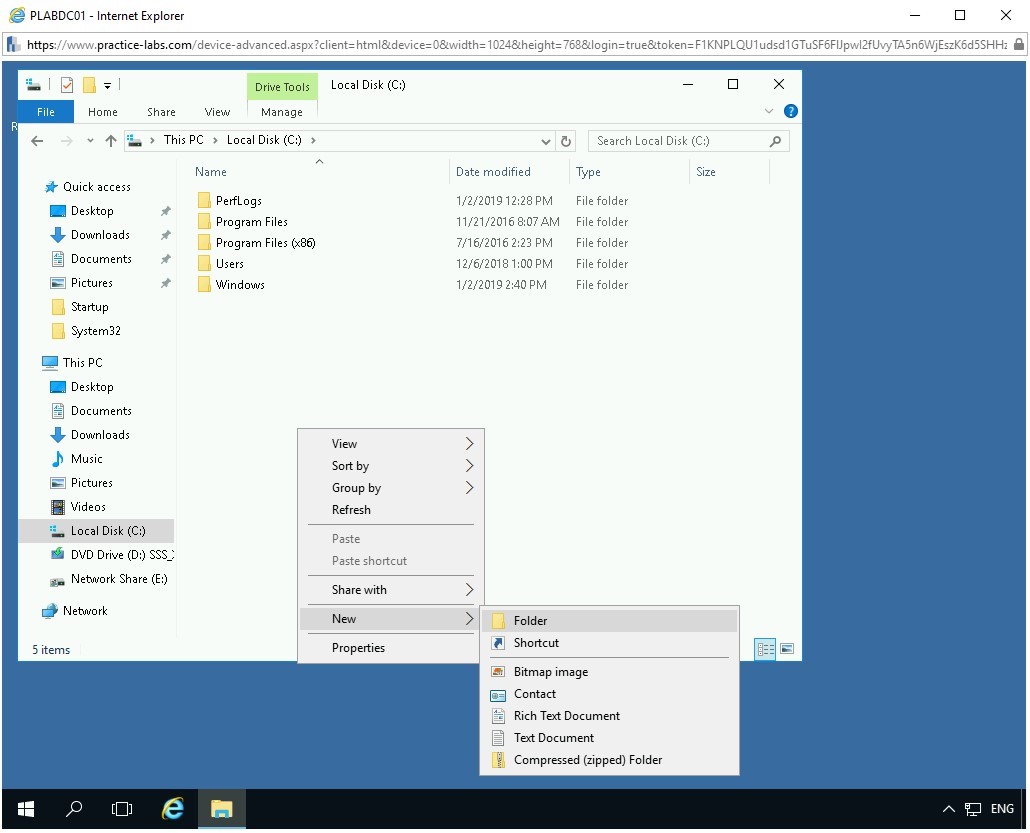1030x833 pixels.
Task: Sort by the Type column header
Action: (x=588, y=171)
